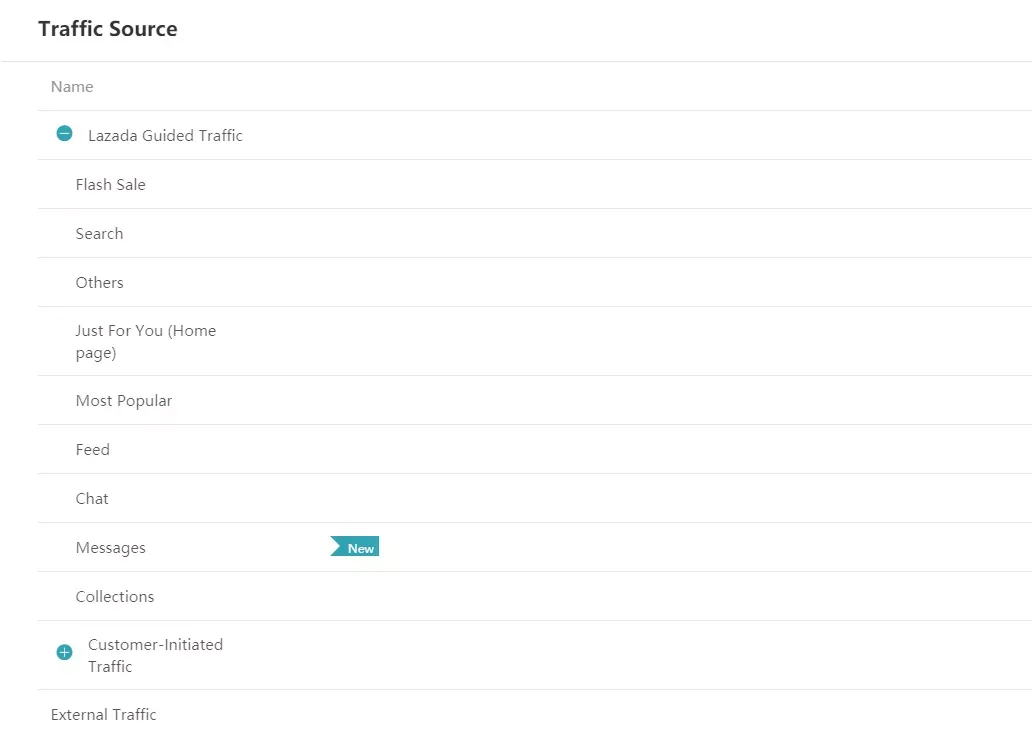Click the Lazada Guided Traffic label

[x=165, y=136]
